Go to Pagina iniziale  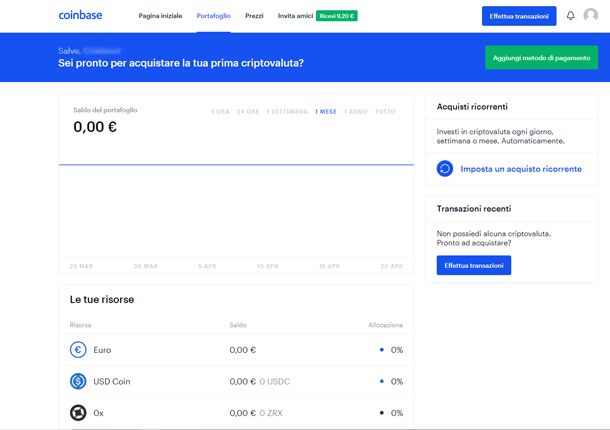tap(160, 16)
